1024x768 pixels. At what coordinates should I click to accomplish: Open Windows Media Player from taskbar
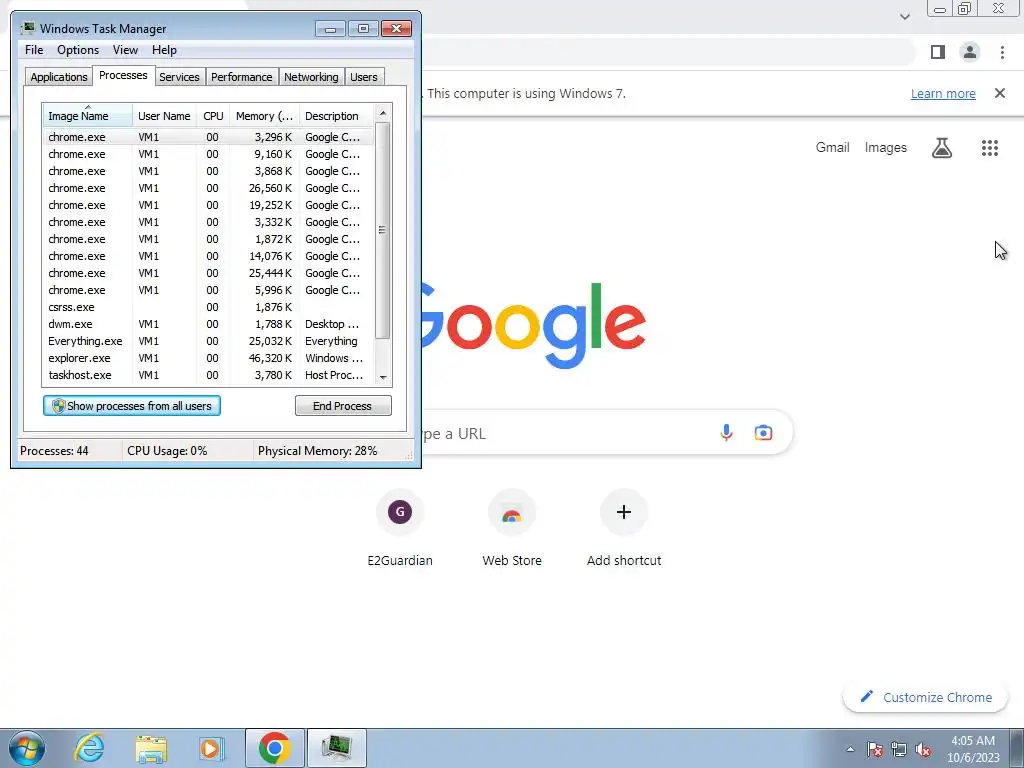click(211, 749)
